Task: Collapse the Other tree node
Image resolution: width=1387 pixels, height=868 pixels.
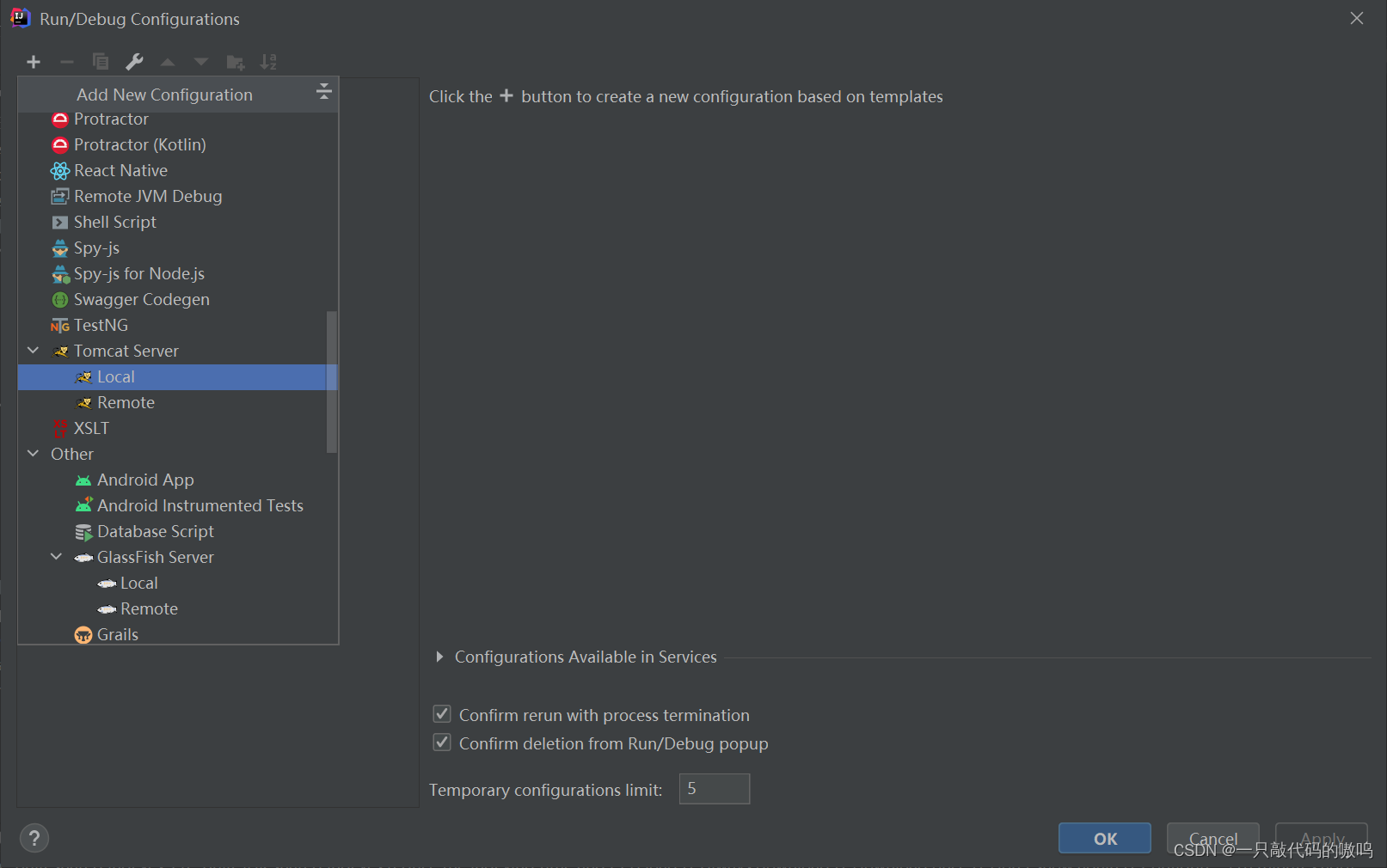Action: point(34,454)
